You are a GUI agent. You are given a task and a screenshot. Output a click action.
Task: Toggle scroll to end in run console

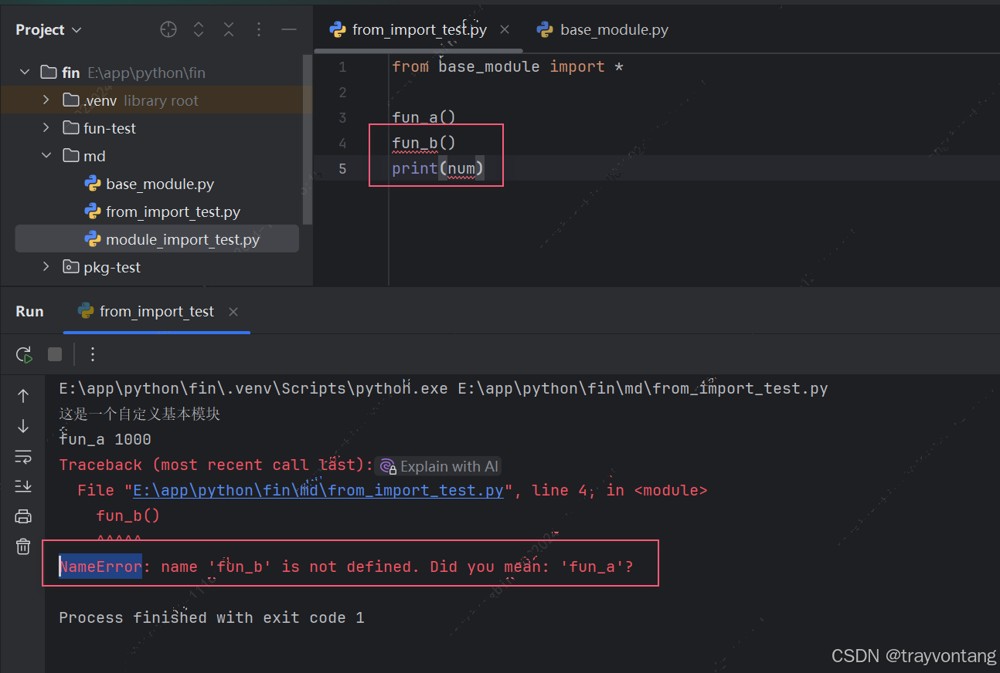(23, 486)
